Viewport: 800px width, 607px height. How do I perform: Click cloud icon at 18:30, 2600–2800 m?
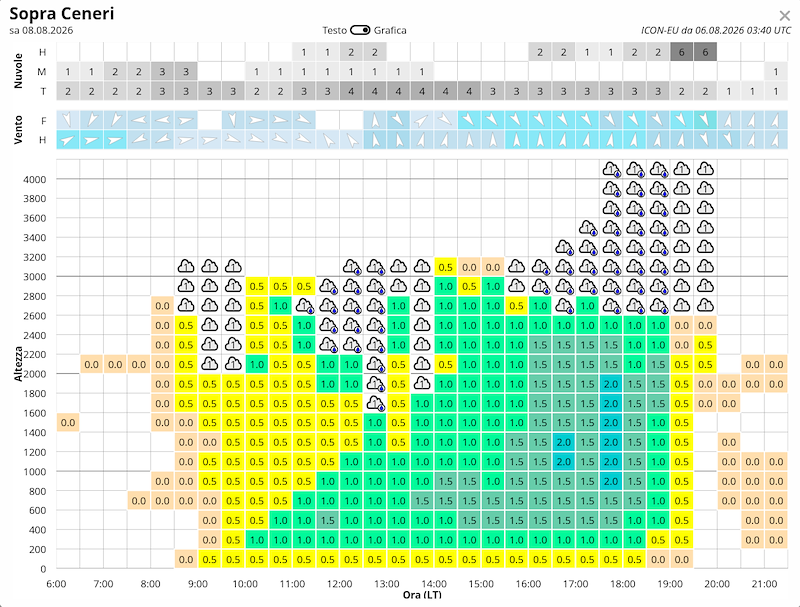658,306
